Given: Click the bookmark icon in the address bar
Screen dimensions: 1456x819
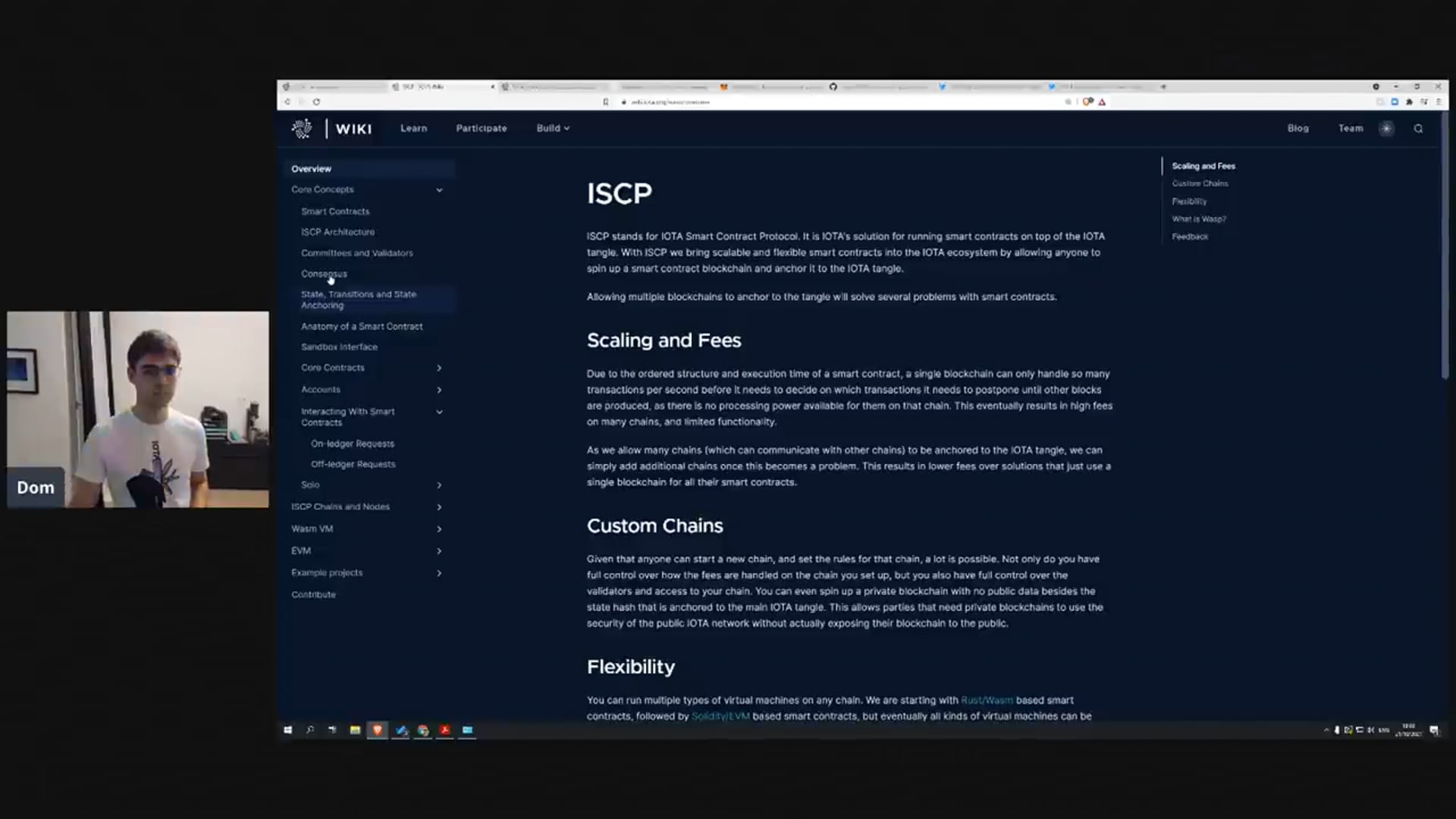Looking at the screenshot, I should (x=605, y=102).
